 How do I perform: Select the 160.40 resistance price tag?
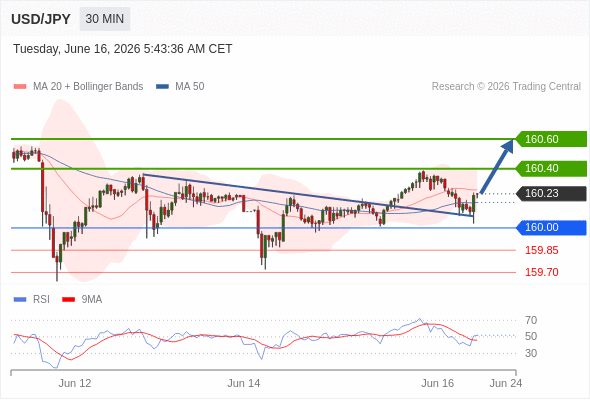[551, 168]
